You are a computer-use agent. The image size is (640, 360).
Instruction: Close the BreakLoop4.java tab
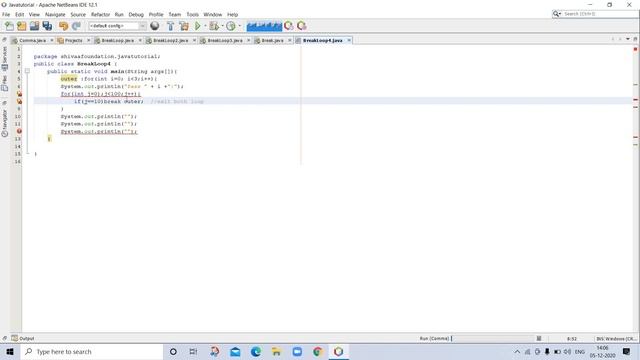tap(349, 40)
